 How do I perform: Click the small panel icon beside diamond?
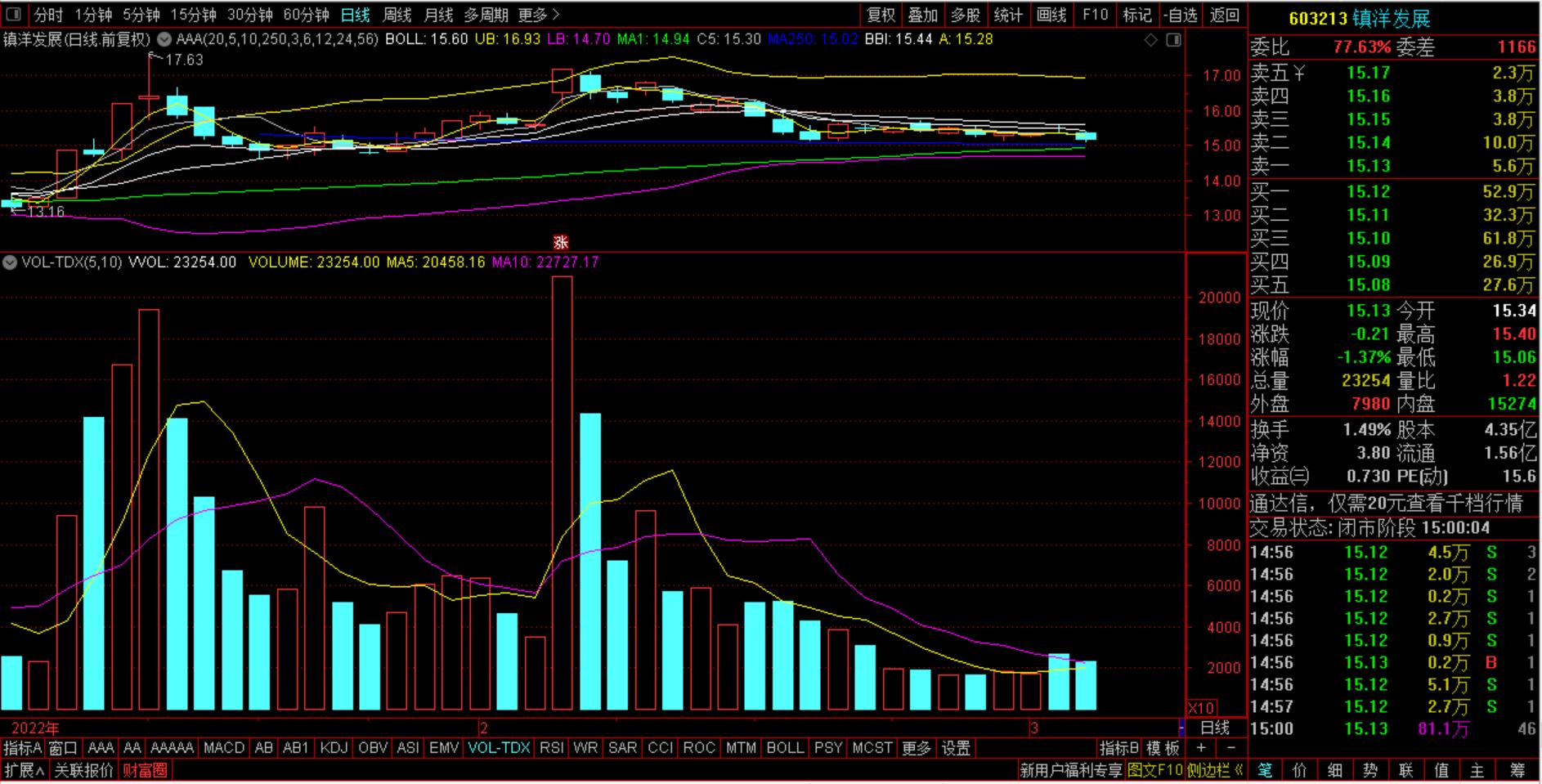(1174, 39)
